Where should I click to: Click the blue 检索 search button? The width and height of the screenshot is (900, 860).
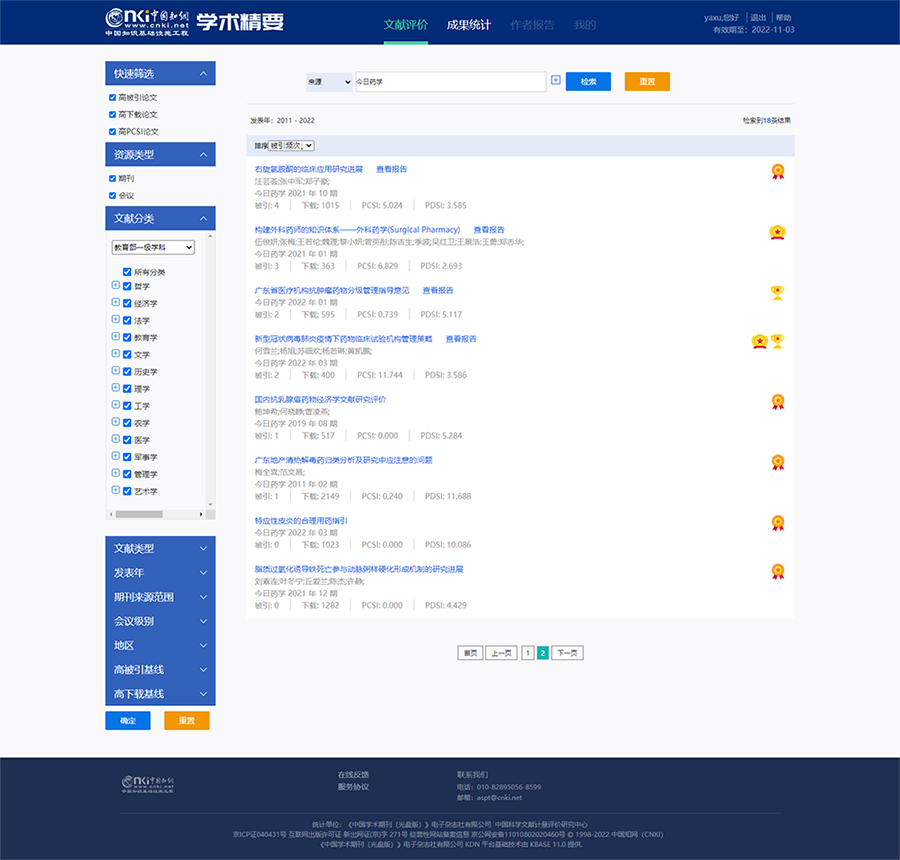click(x=588, y=81)
